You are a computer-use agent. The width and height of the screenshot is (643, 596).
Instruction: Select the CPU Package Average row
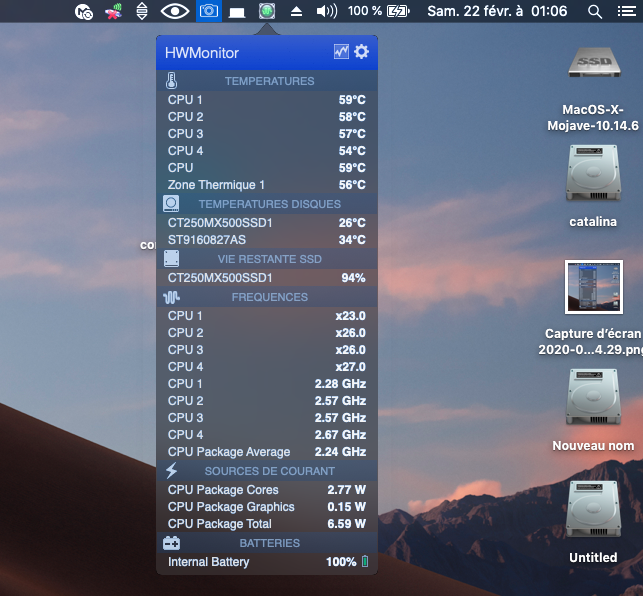267,452
